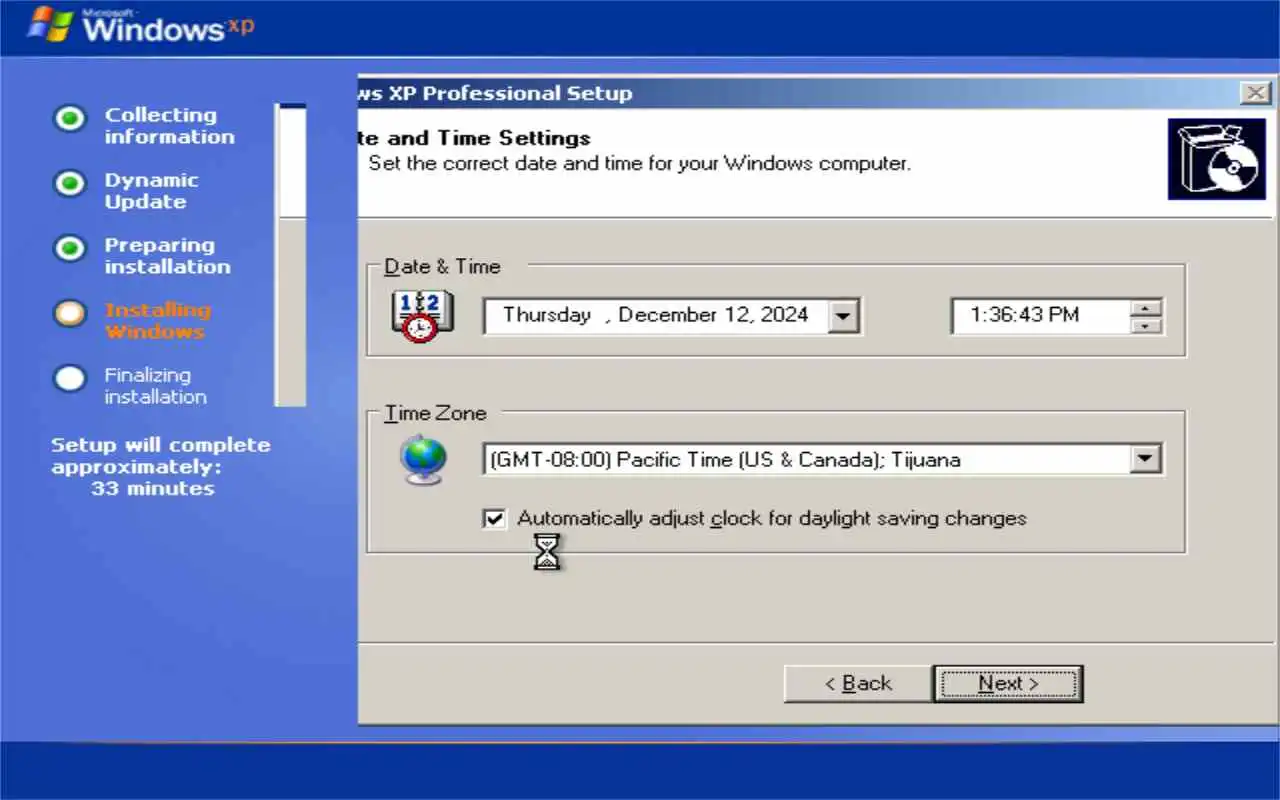Toggle automatic daylight saving adjustment checkbox
1280x800 pixels.
click(x=494, y=519)
